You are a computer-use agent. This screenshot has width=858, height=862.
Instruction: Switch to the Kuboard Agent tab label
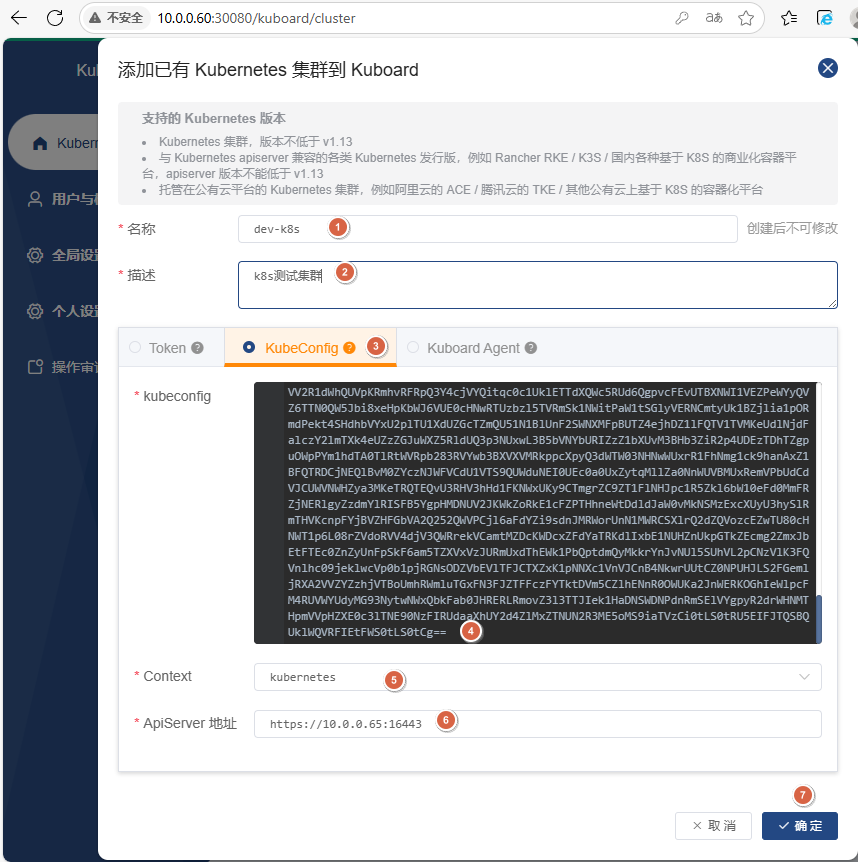(x=473, y=348)
